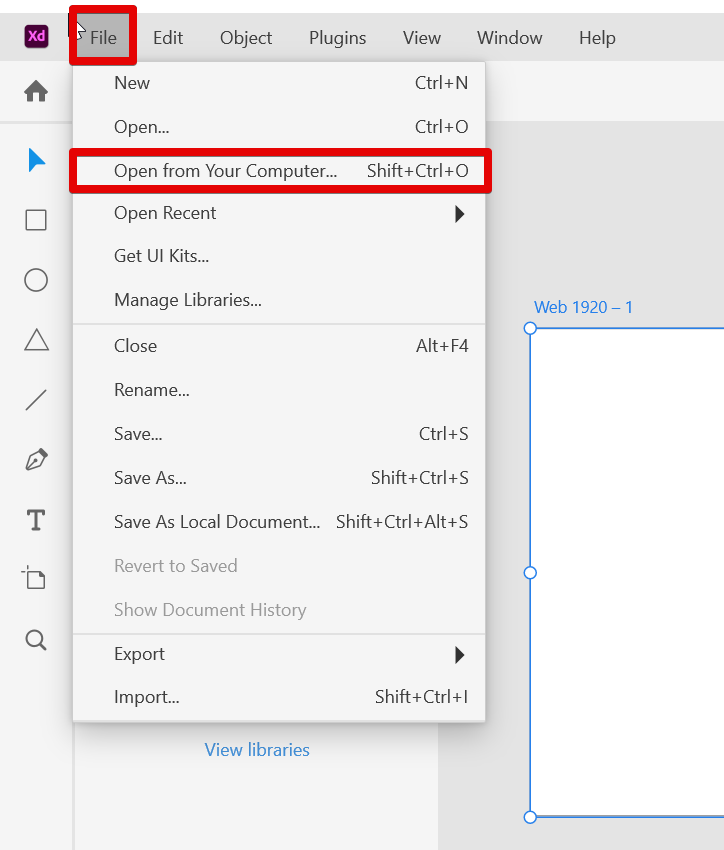The height and width of the screenshot is (850, 724).
Task: Select the Text tool
Action: pyautogui.click(x=36, y=520)
